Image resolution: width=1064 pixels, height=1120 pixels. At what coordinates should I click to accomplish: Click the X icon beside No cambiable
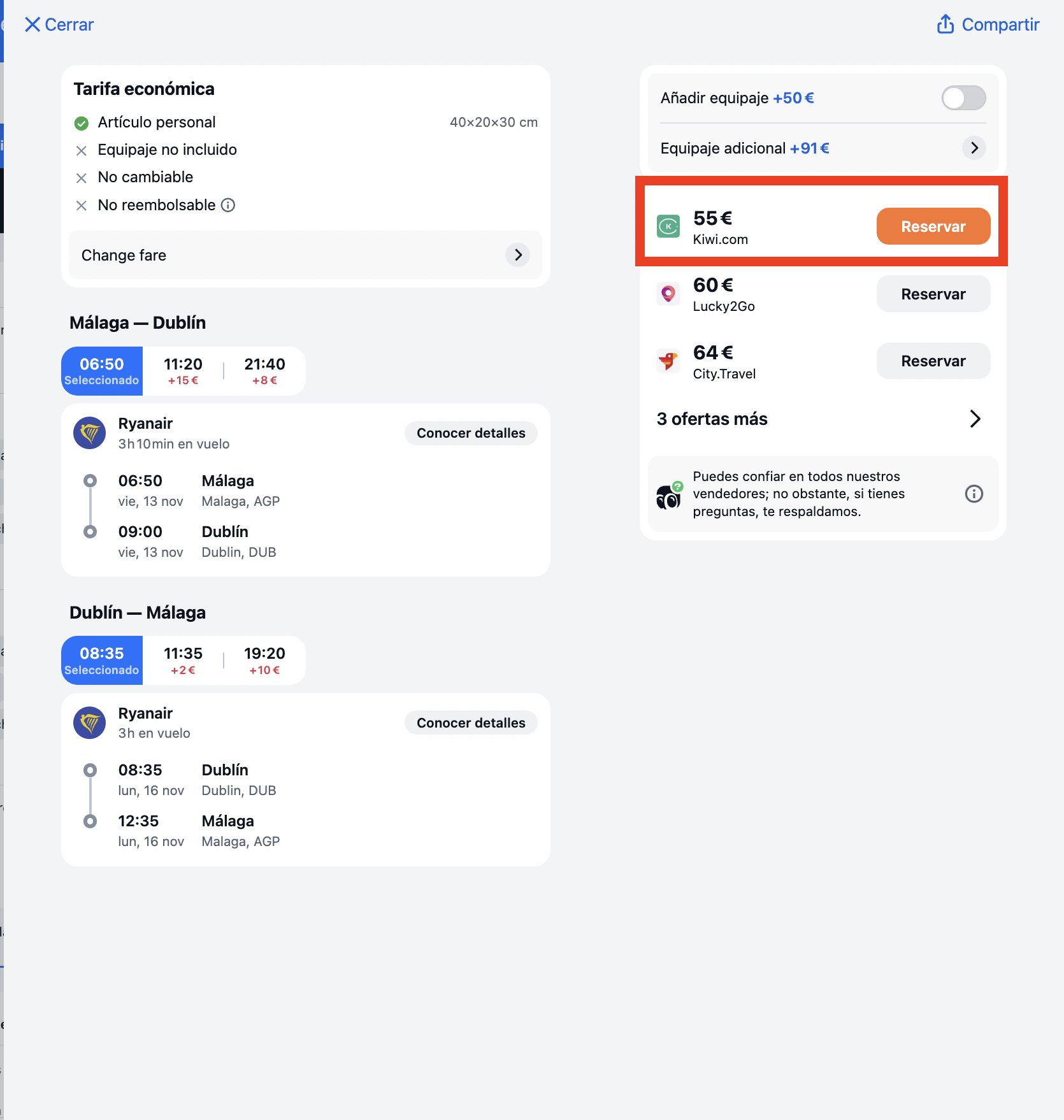point(82,178)
